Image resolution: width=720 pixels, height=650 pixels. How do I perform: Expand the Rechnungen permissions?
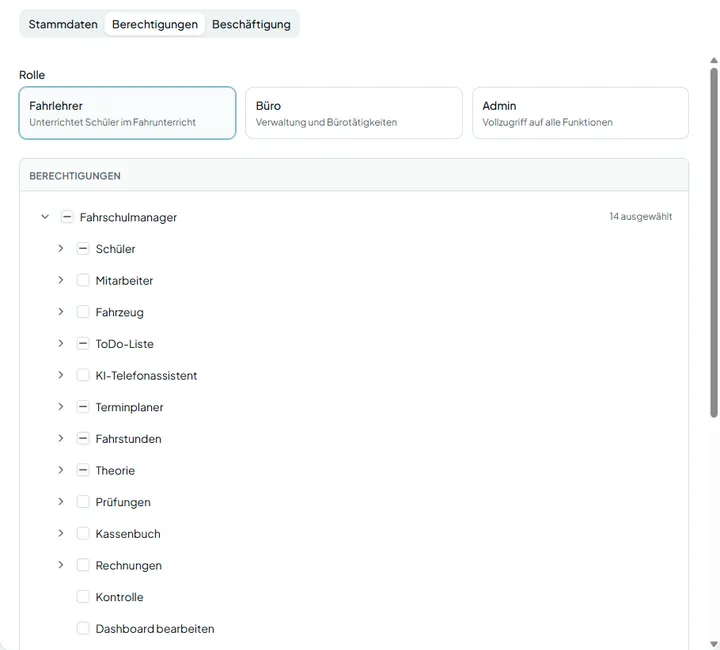[61, 565]
